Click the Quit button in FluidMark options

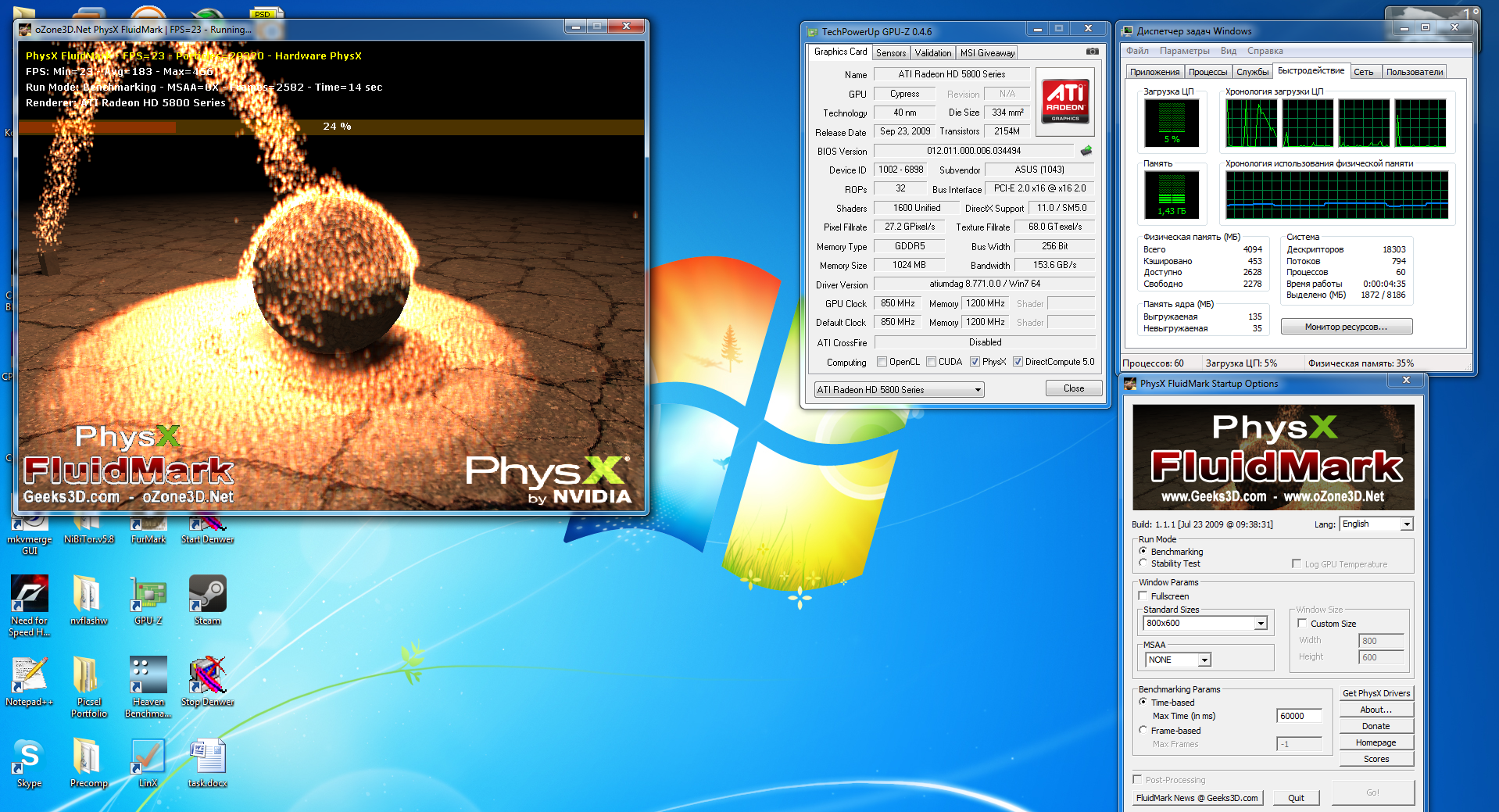1296,798
